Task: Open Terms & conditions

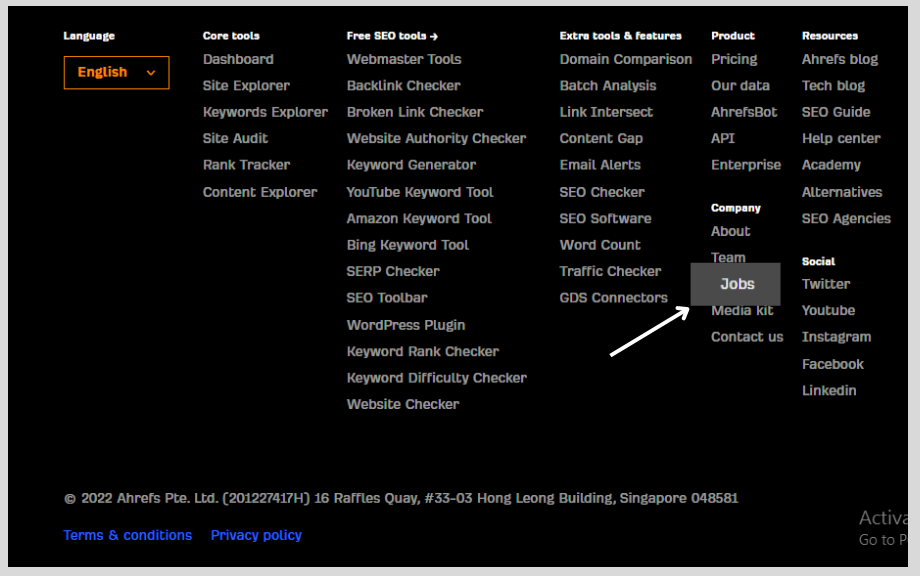Action: [127, 536]
